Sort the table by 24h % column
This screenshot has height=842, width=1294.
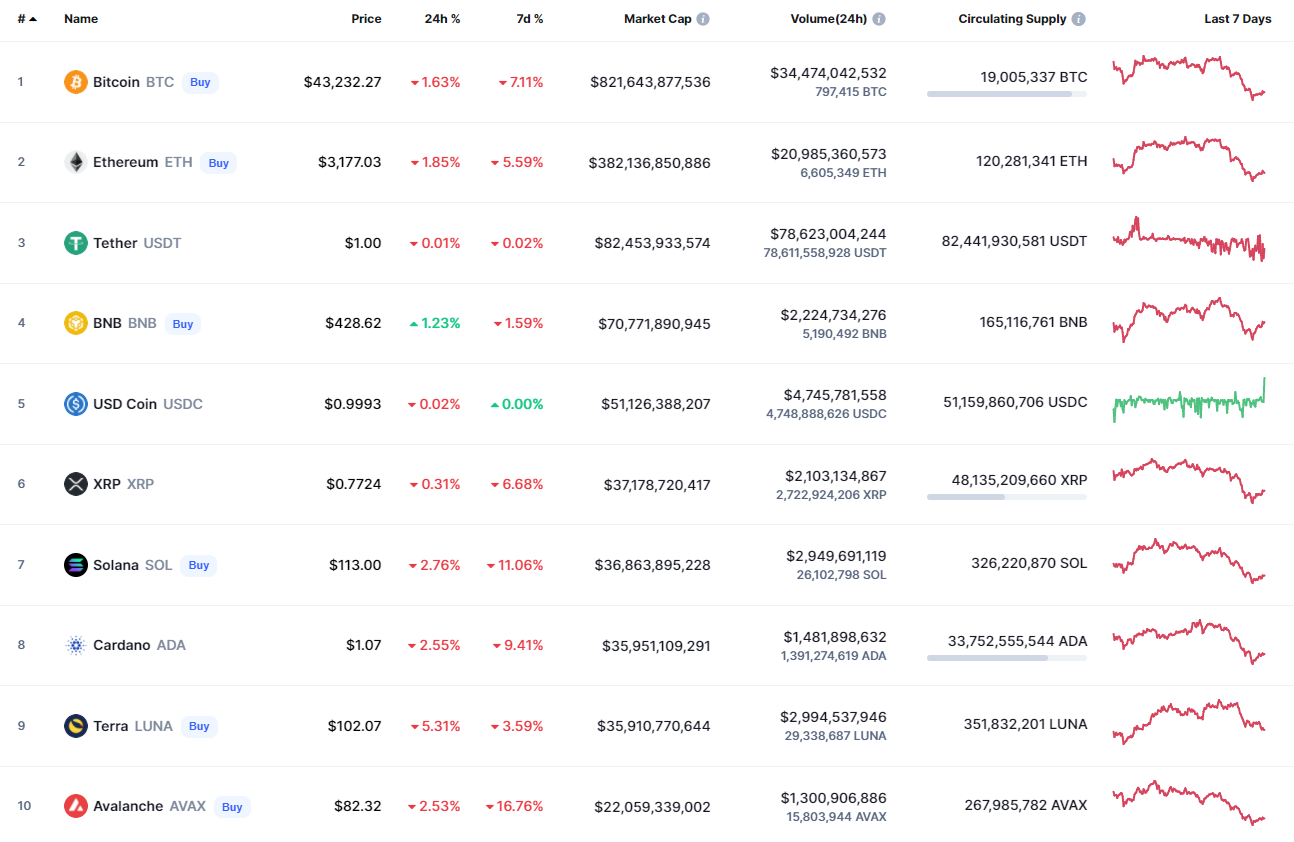tap(442, 19)
